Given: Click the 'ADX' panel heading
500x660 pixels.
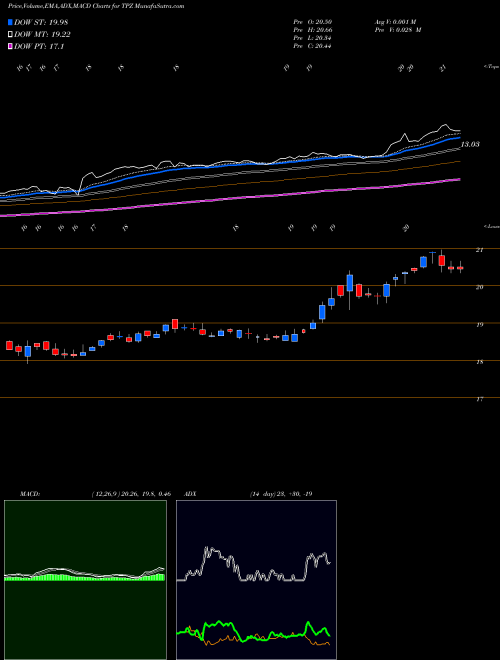Looking at the screenshot, I should [x=190, y=494].
